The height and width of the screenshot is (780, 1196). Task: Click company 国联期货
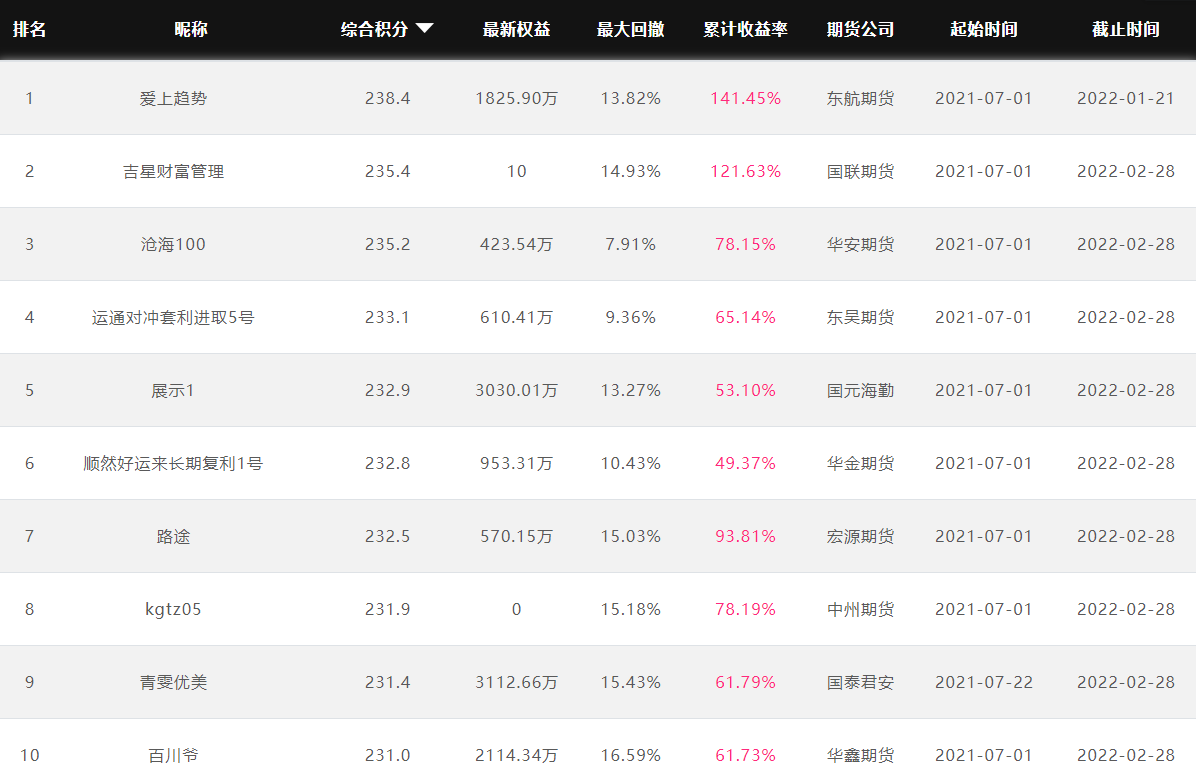point(860,172)
